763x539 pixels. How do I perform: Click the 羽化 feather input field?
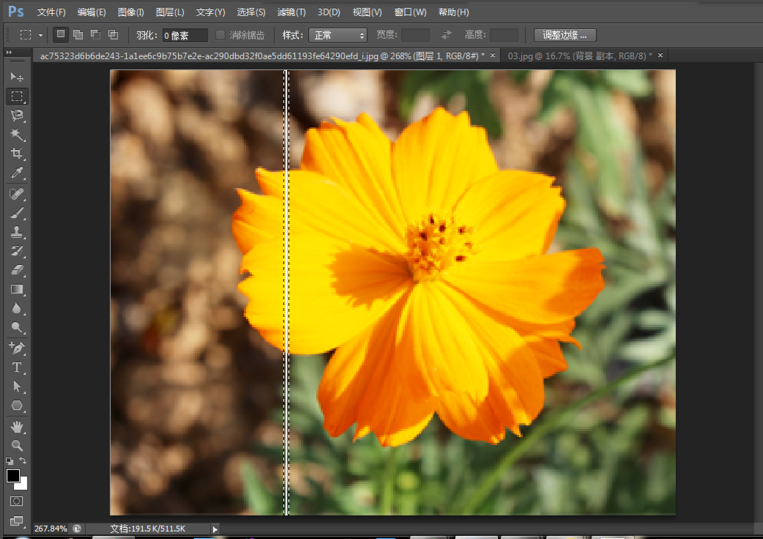click(184, 35)
